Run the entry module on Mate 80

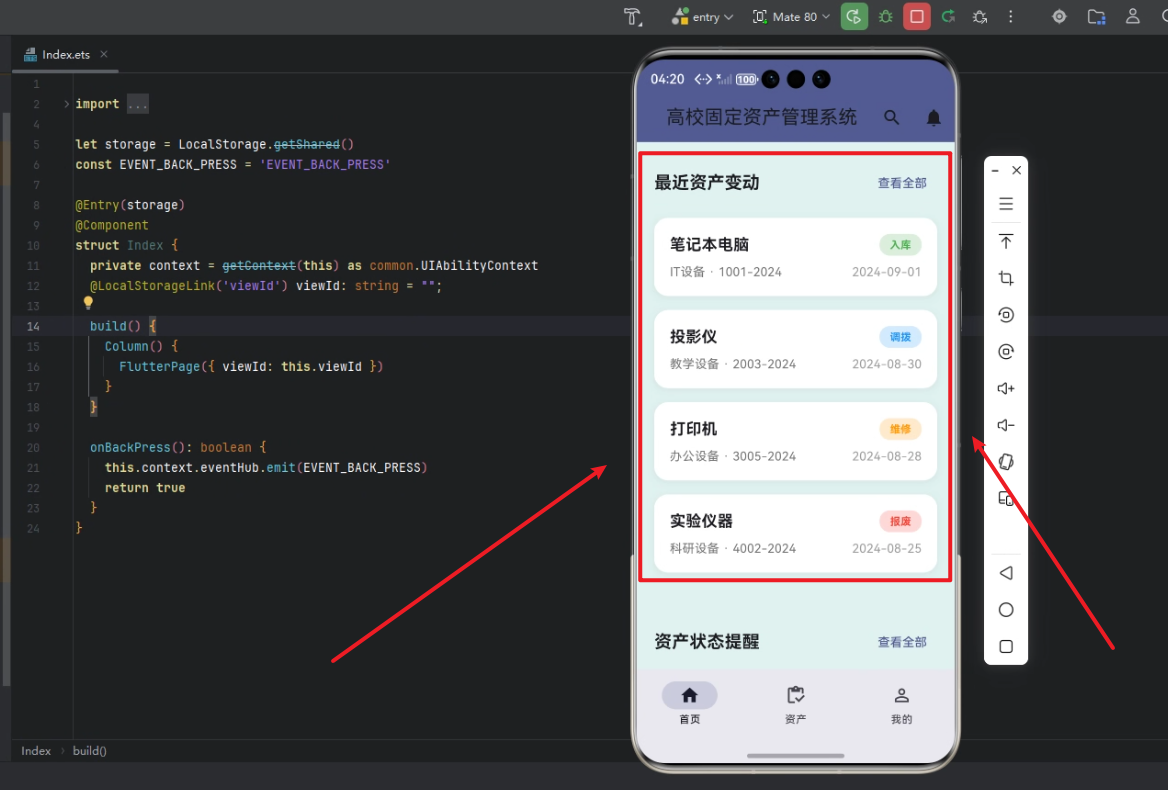(x=854, y=17)
